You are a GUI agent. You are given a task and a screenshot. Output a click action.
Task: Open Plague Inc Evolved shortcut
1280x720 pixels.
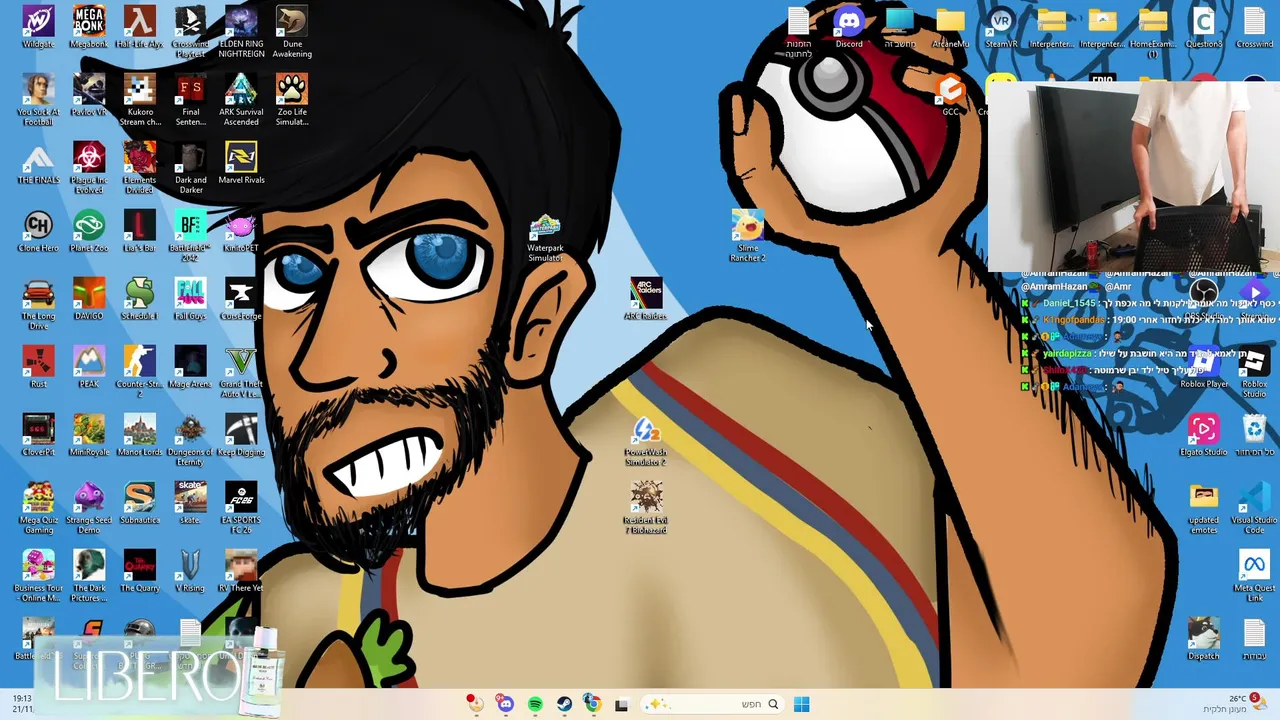[x=89, y=168]
